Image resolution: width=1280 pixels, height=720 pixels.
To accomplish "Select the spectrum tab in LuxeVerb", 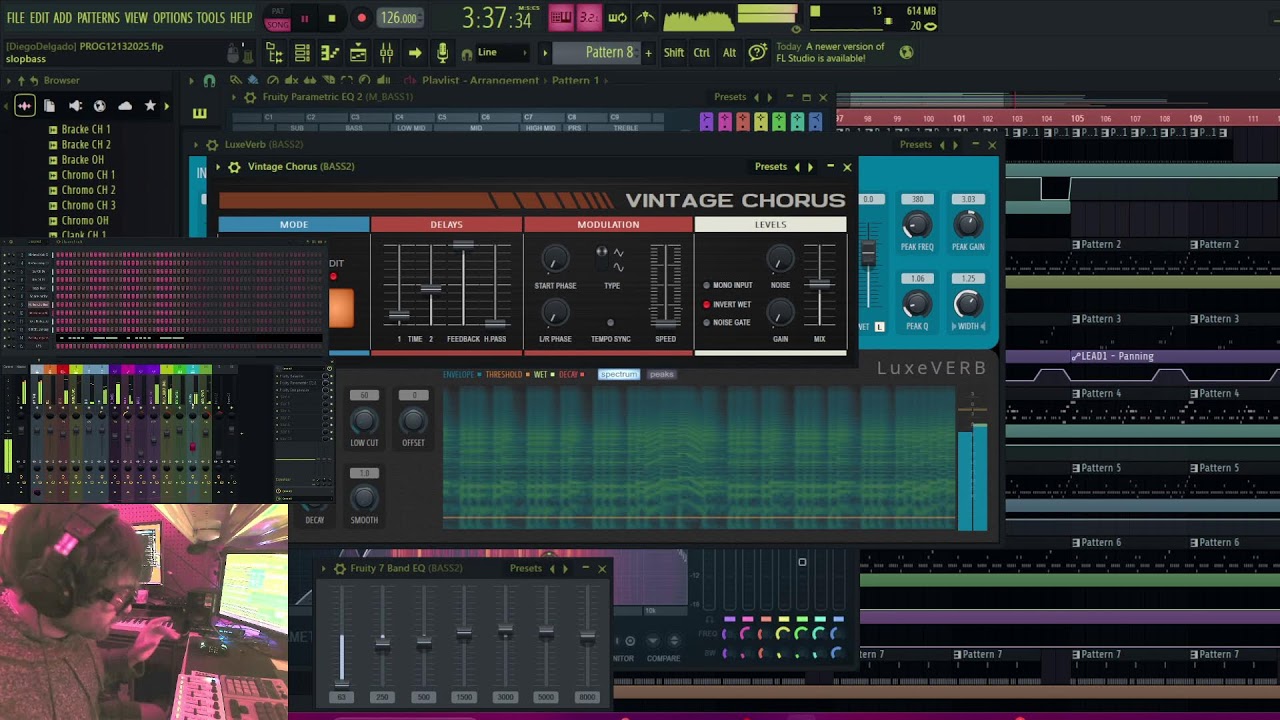I will tap(618, 375).
